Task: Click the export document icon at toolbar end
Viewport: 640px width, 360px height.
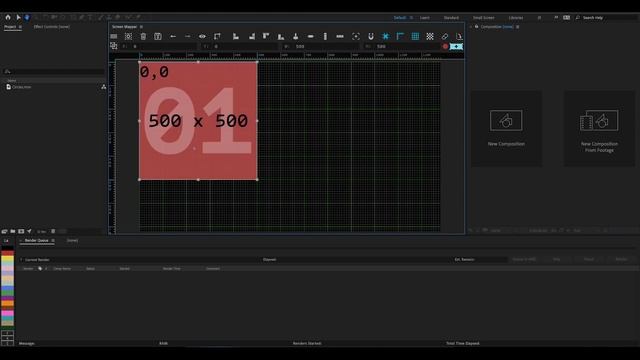Action: (459, 36)
